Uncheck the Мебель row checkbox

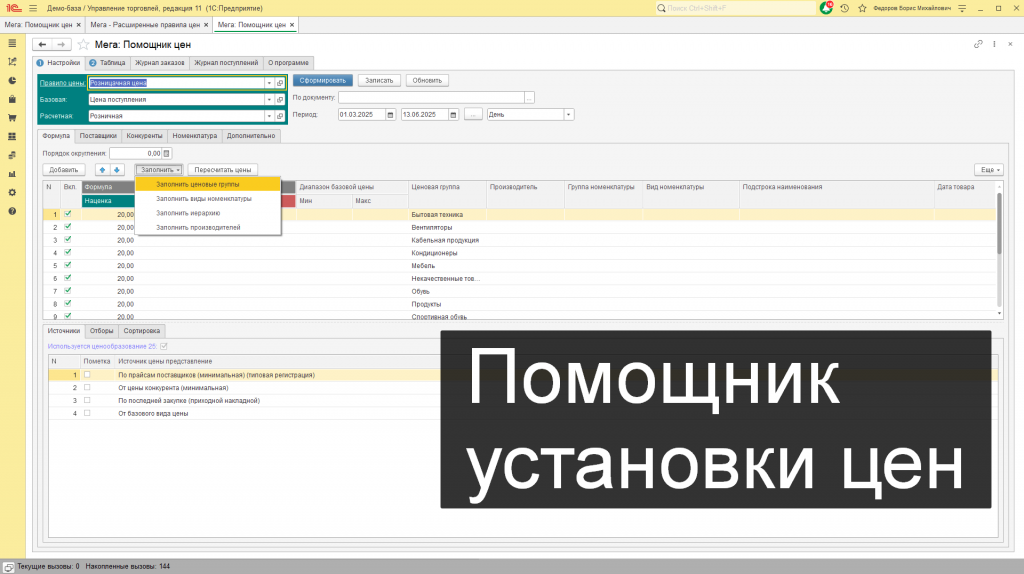[x=68, y=265]
